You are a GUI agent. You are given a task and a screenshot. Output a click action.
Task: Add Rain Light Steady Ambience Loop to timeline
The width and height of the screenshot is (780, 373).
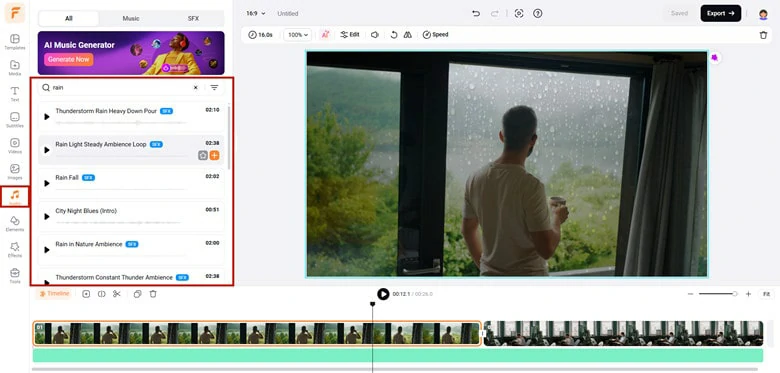pos(214,156)
